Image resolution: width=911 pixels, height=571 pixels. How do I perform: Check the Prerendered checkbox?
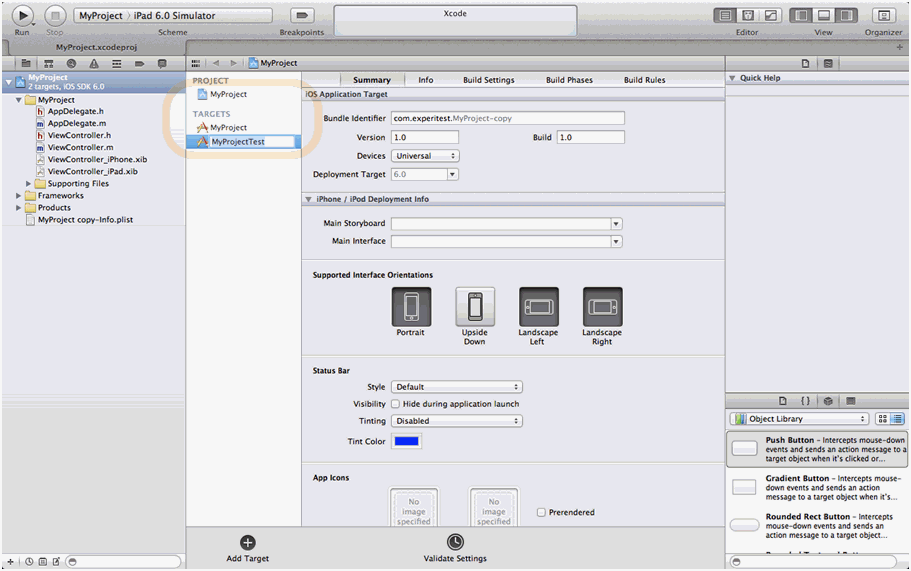tap(541, 512)
